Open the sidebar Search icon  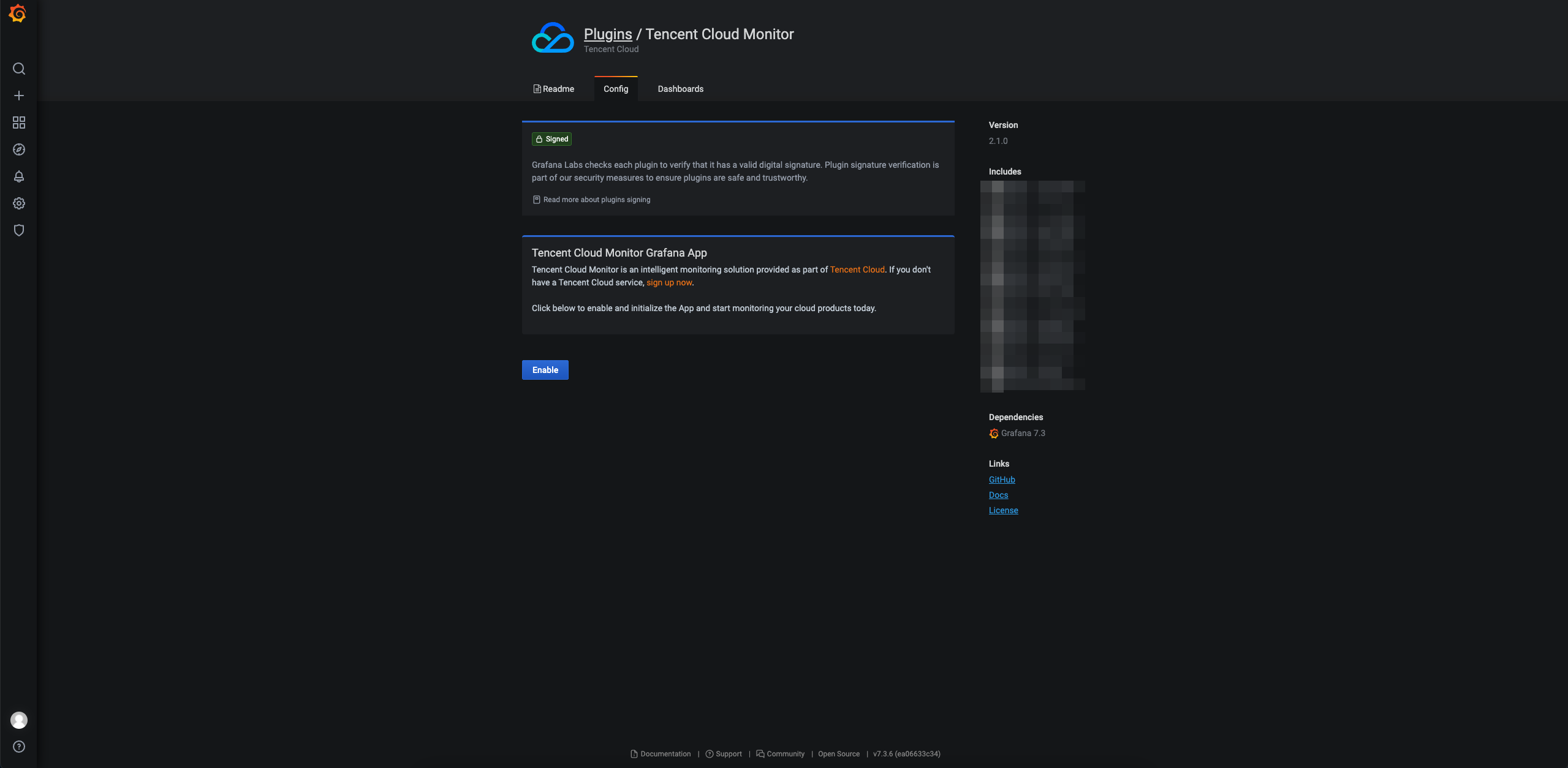[x=19, y=69]
